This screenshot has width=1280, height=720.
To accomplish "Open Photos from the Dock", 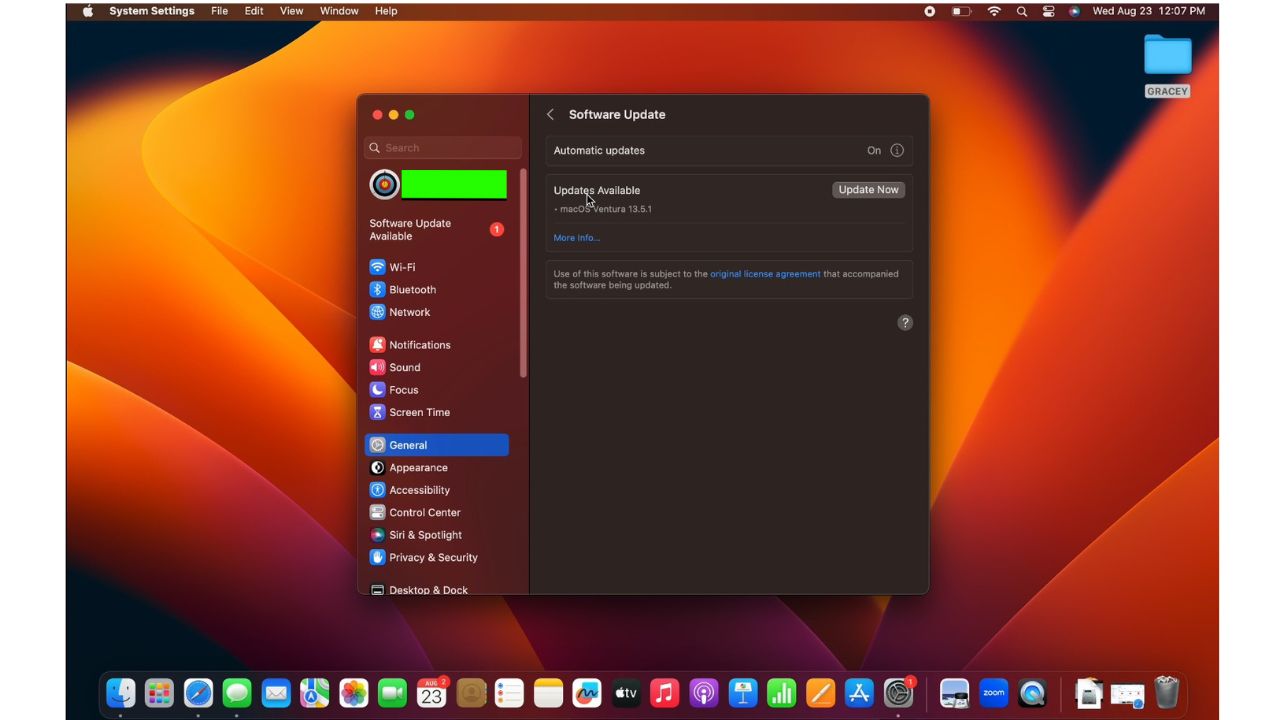I will point(354,692).
